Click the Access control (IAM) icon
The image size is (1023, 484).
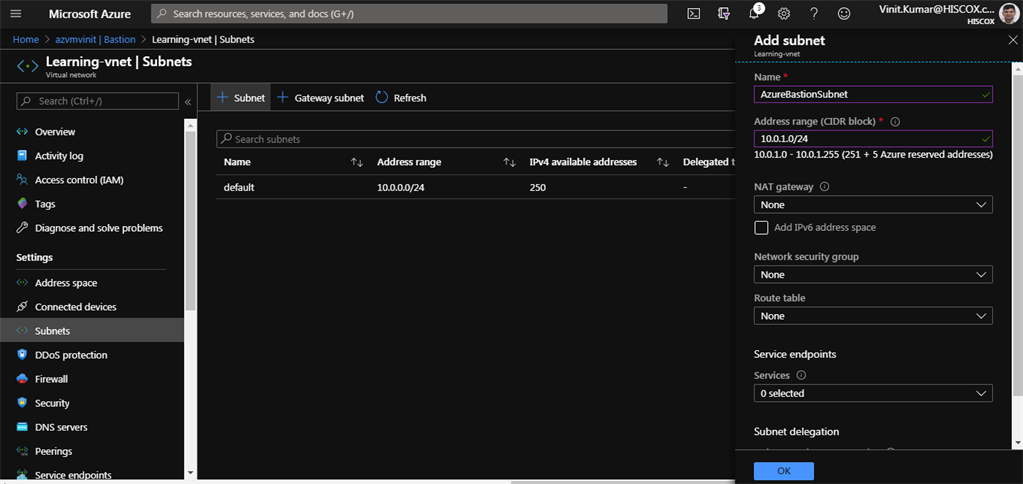coord(22,180)
